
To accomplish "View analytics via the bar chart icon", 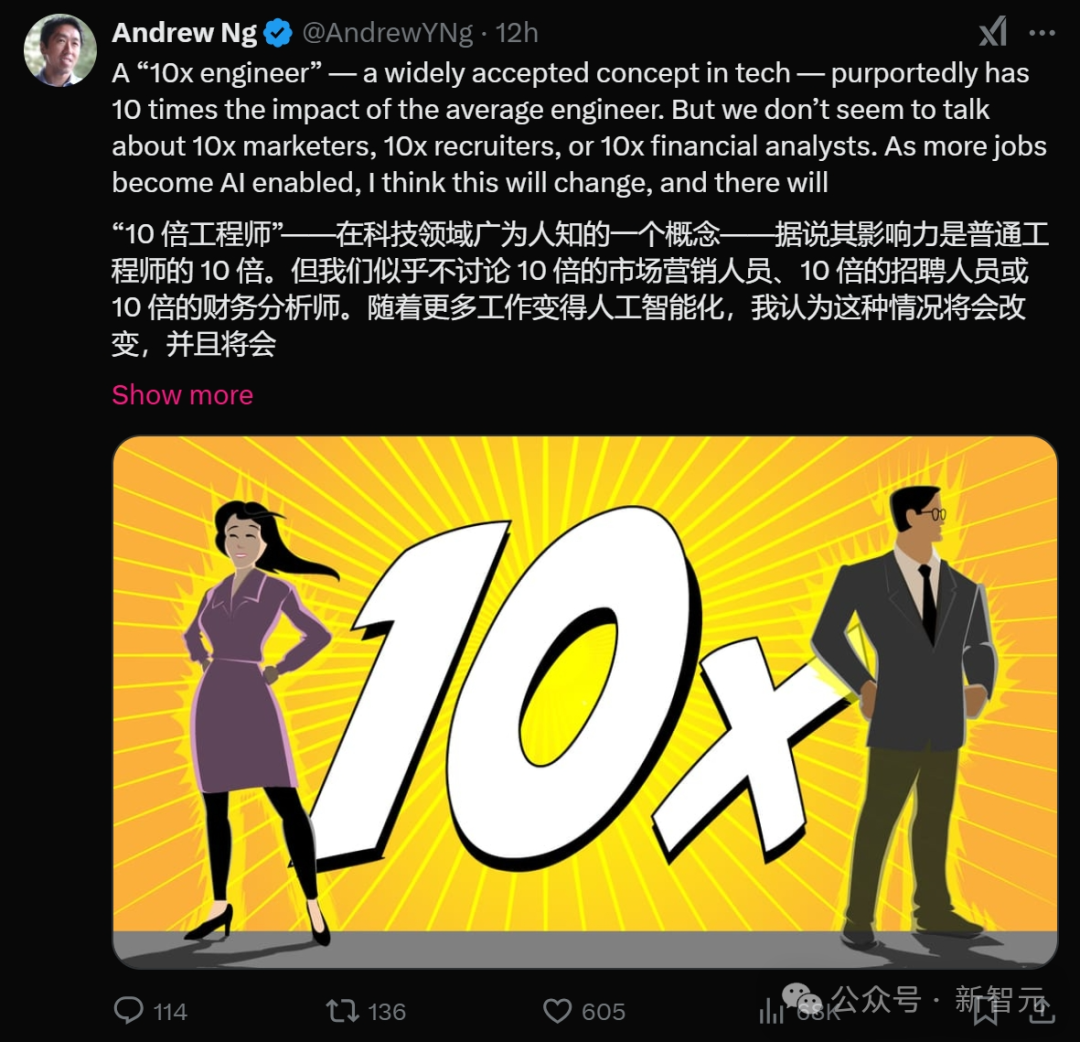I will point(771,1011).
